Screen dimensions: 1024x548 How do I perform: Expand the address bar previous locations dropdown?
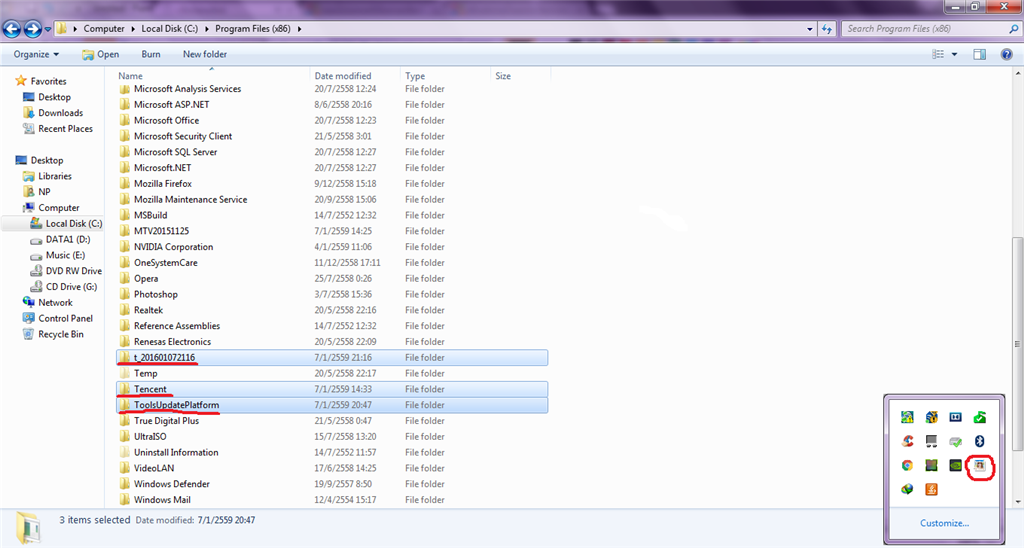click(x=810, y=29)
